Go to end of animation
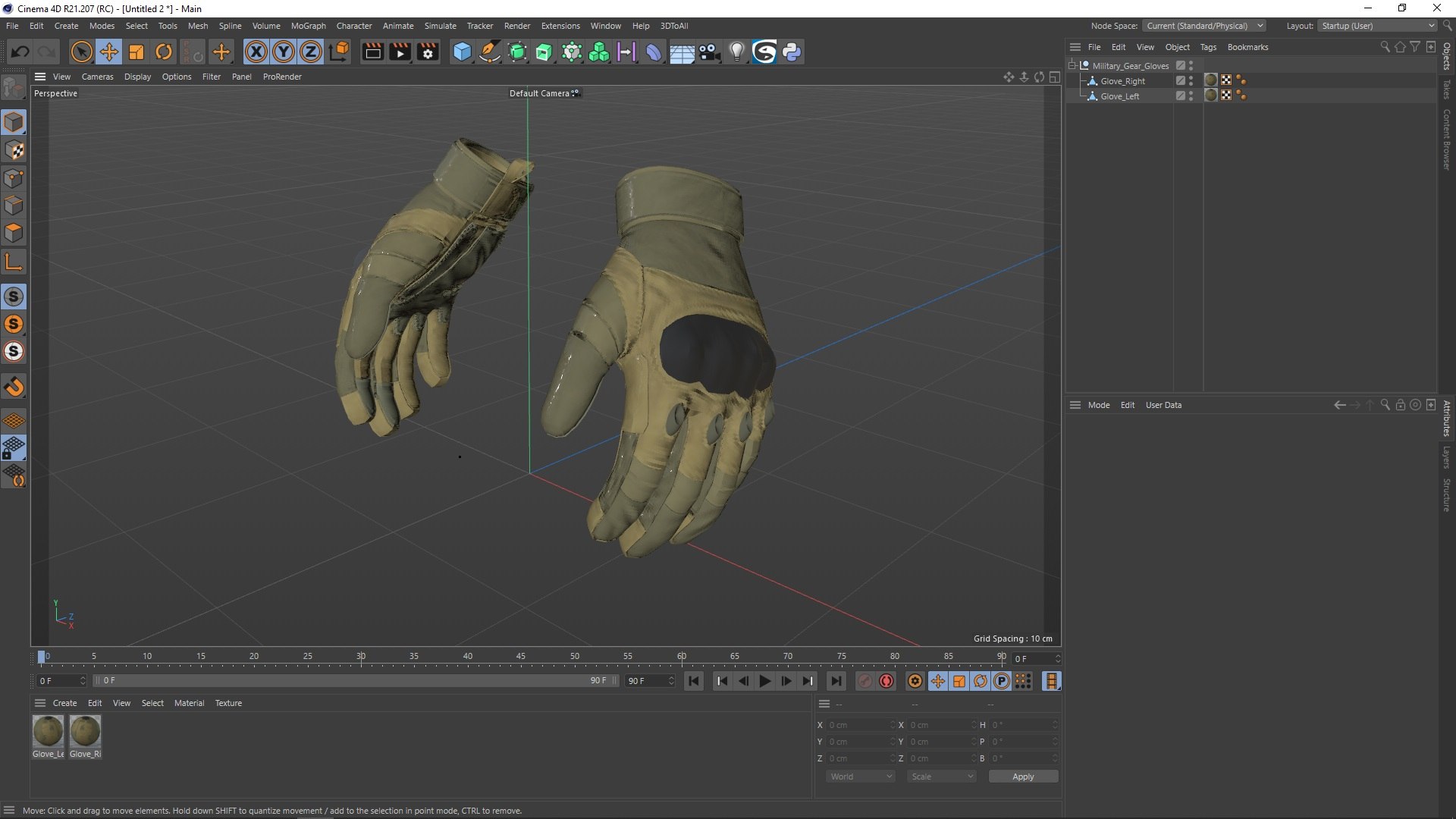The width and height of the screenshot is (1456, 819). tap(836, 681)
